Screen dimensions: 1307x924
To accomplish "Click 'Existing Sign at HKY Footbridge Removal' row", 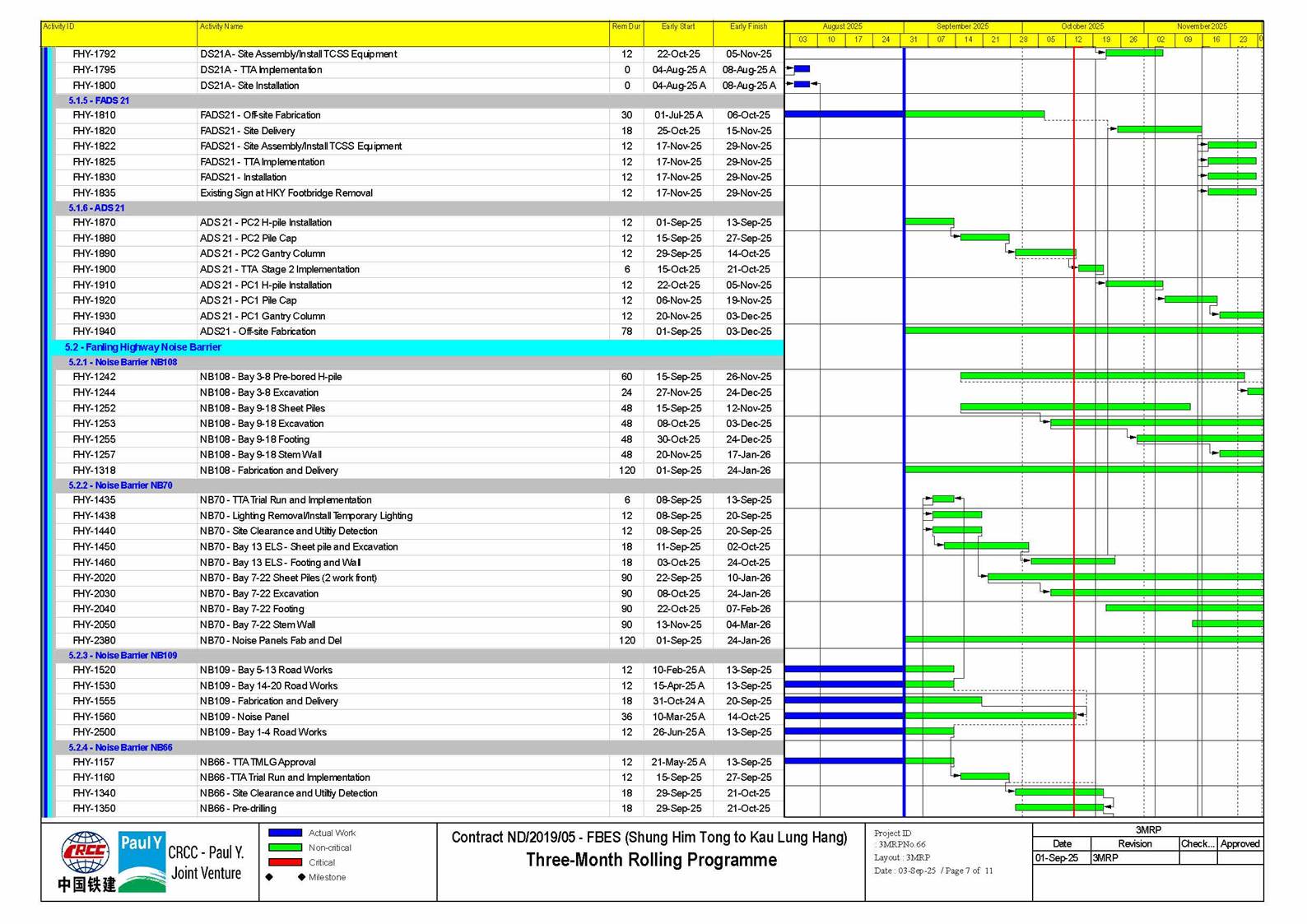I will click(x=286, y=193).
